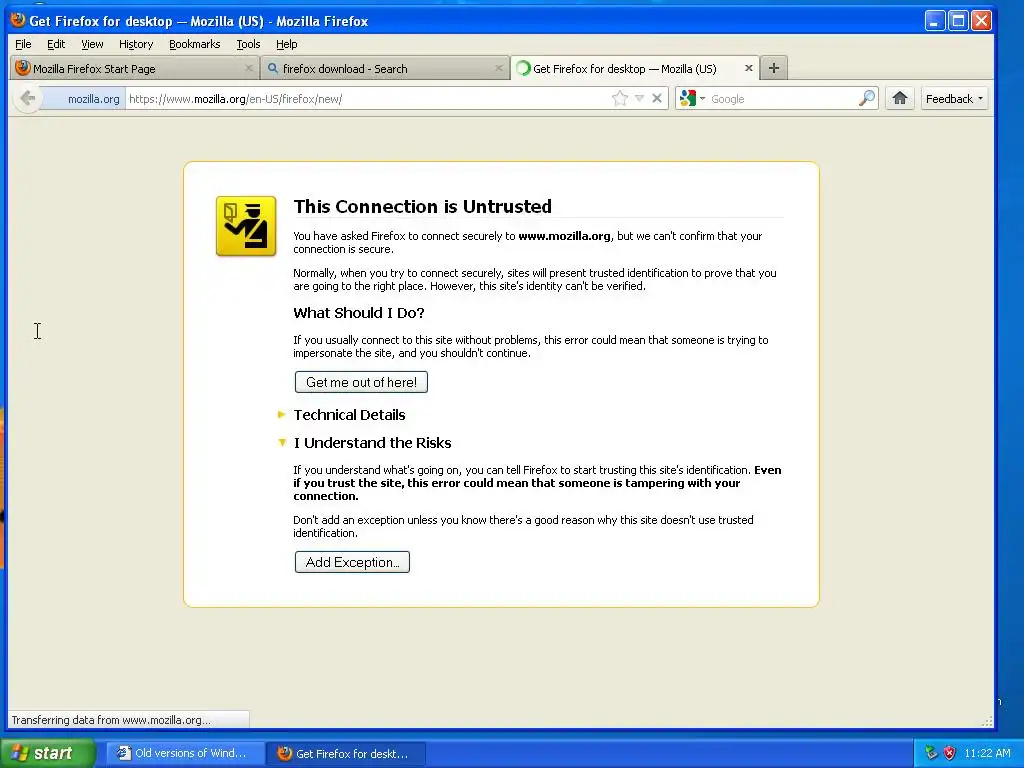Open the History menu

pos(136,44)
